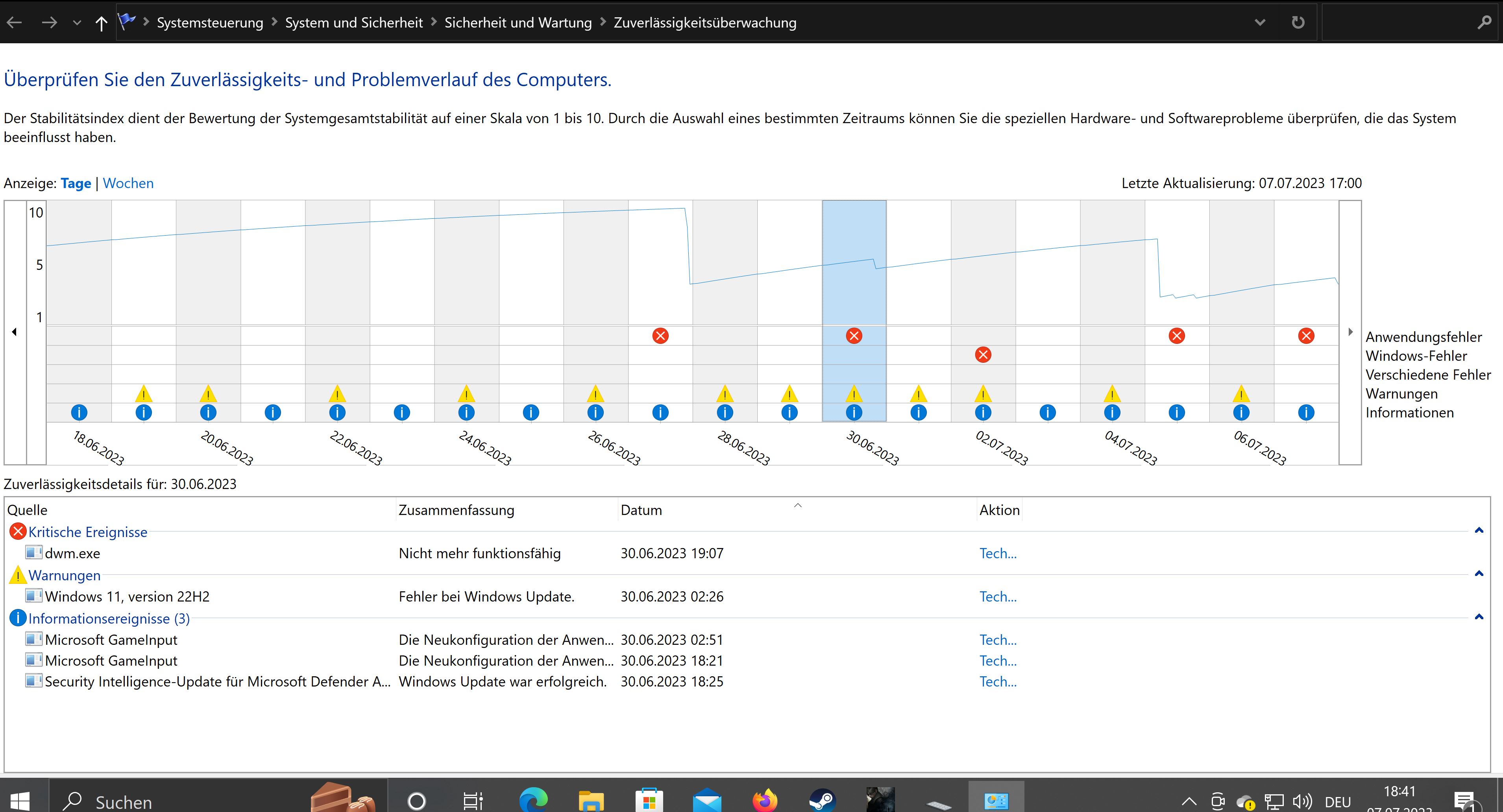Viewport: 1503px width, 812px height.
Task: Click Sicherheit und Wartung breadcrumb
Action: pyautogui.click(x=518, y=23)
